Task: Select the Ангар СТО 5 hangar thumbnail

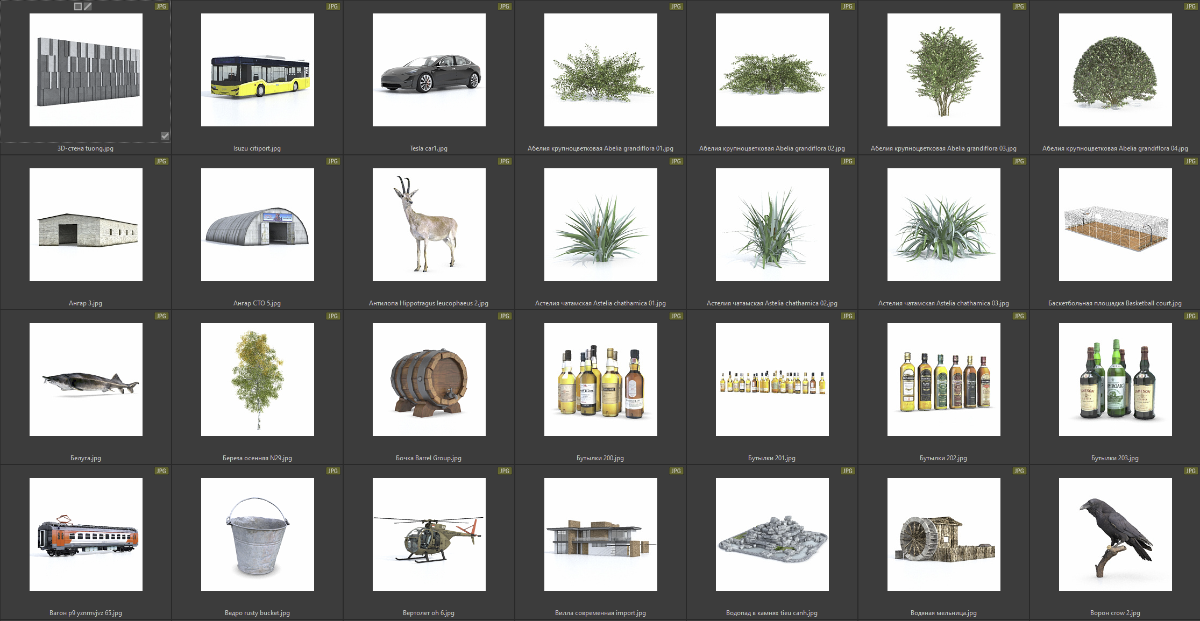Action: tap(257, 225)
